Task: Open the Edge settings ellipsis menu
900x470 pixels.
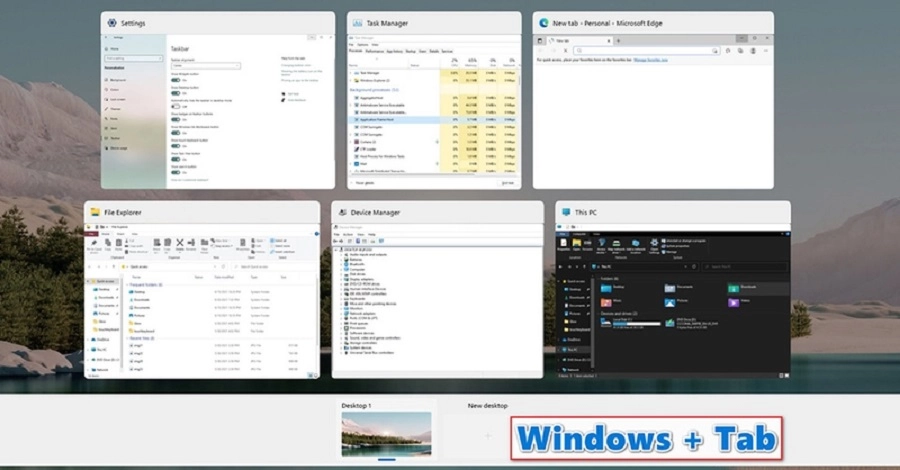Action: pos(766,51)
